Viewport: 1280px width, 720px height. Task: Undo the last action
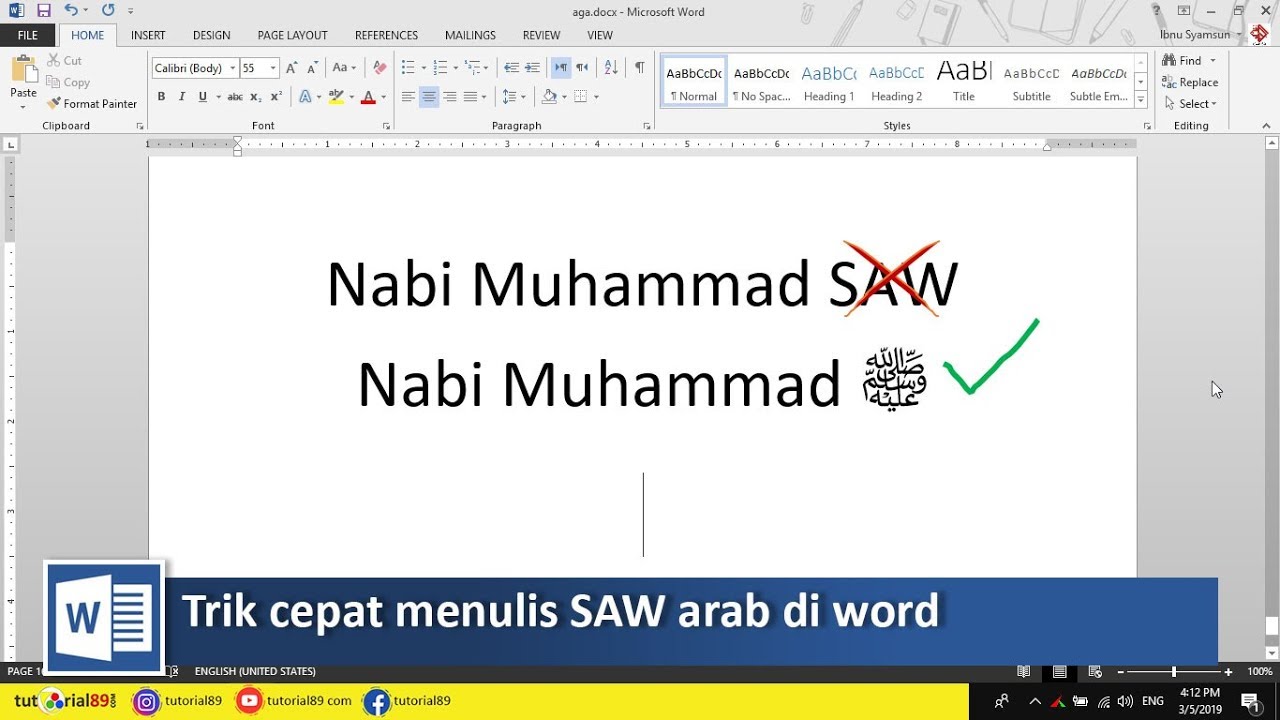click(70, 11)
